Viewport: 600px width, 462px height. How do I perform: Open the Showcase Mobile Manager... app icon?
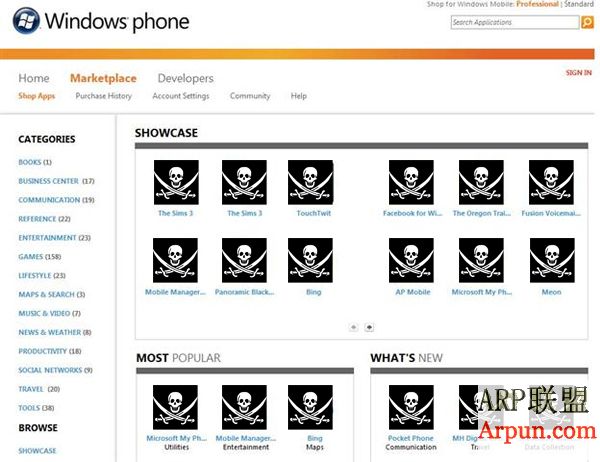pos(175,260)
